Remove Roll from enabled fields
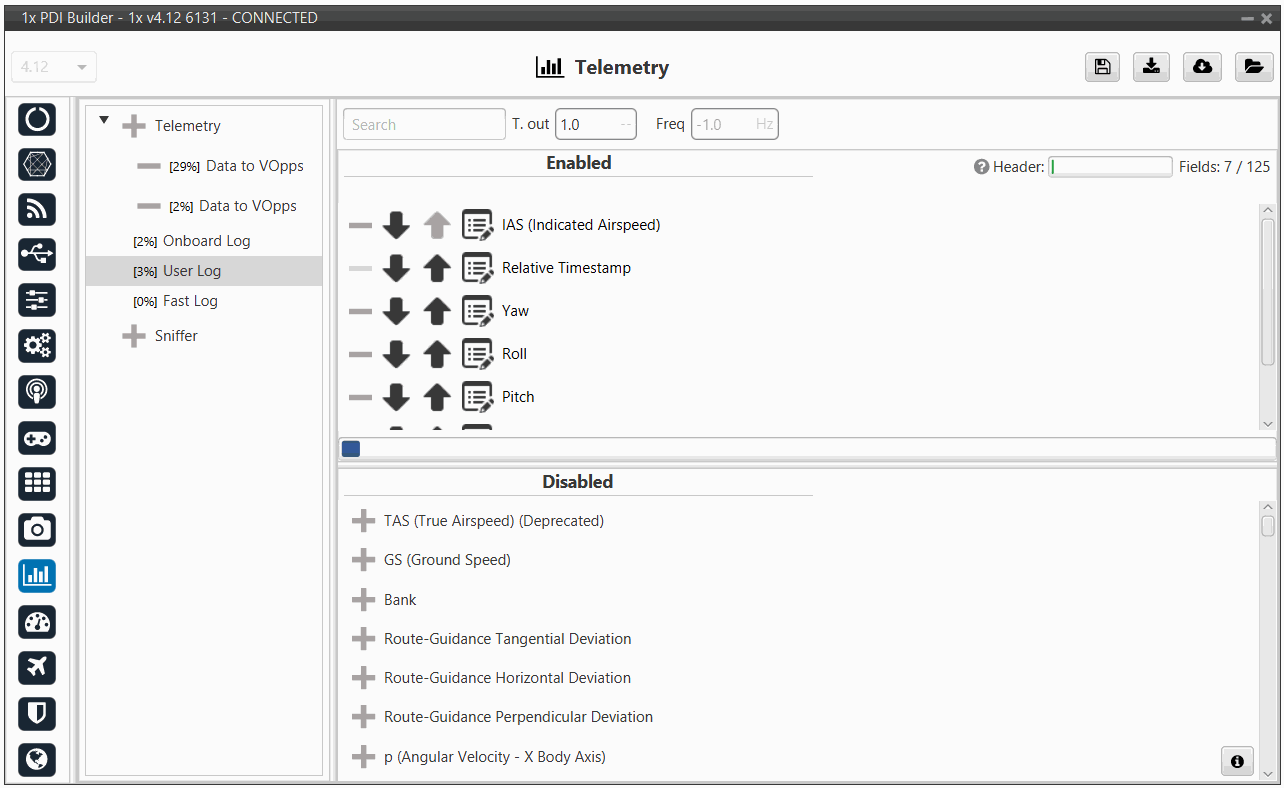Image resolution: width=1284 pixels, height=788 pixels. (360, 354)
